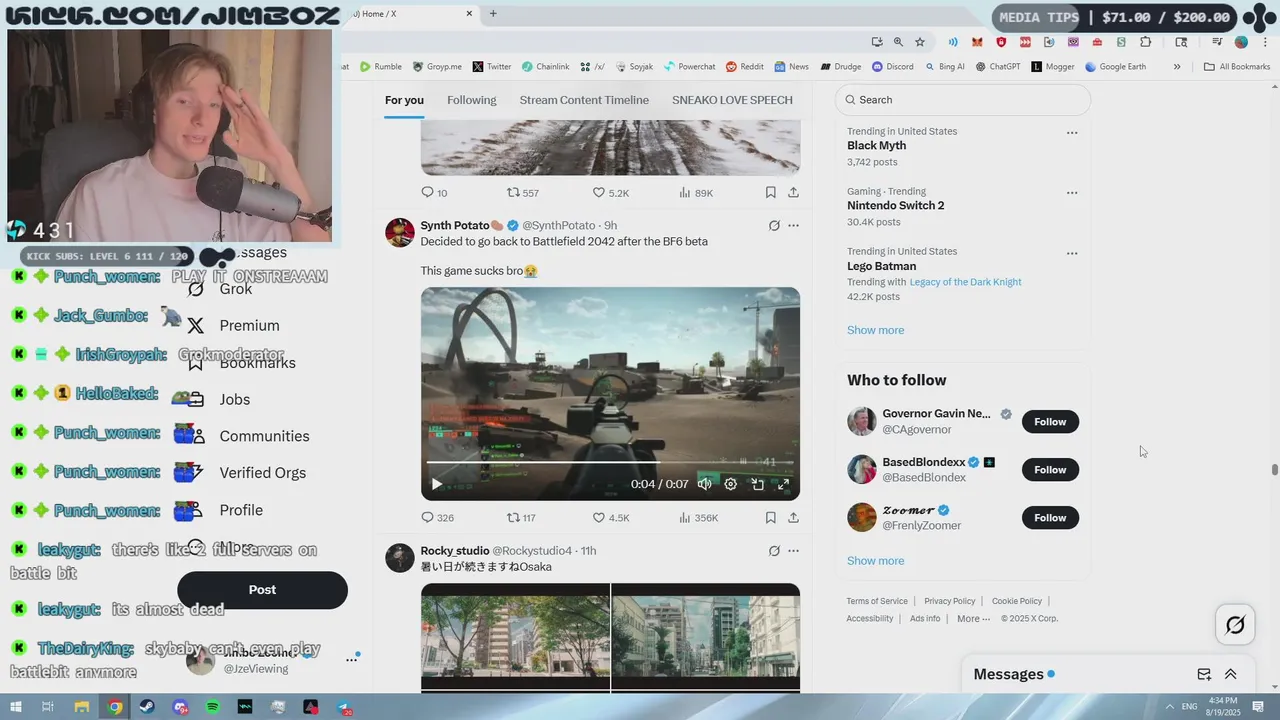This screenshot has width=1280, height=720.
Task: View analytics showing 356K views
Action: coord(698,517)
